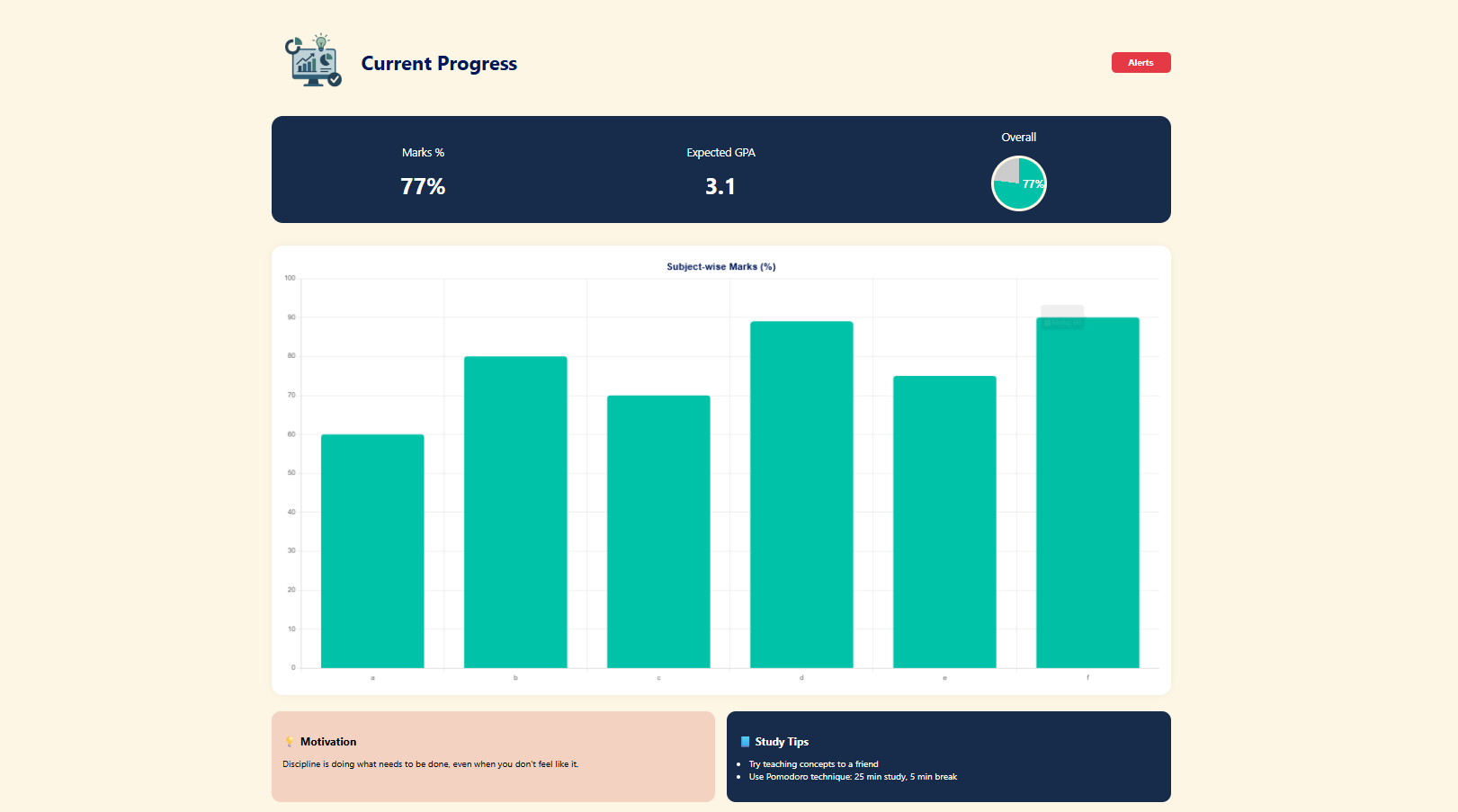
Task: Select the Overall 77% donut chart
Action: pyautogui.click(x=1018, y=183)
